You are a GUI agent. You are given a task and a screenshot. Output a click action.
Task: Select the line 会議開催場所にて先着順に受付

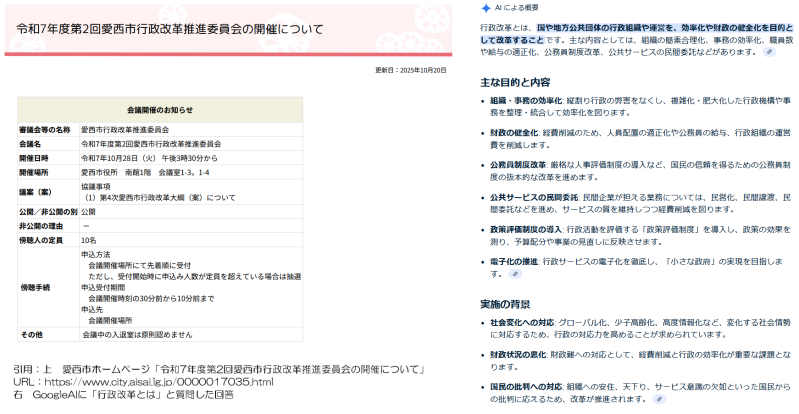140,266
